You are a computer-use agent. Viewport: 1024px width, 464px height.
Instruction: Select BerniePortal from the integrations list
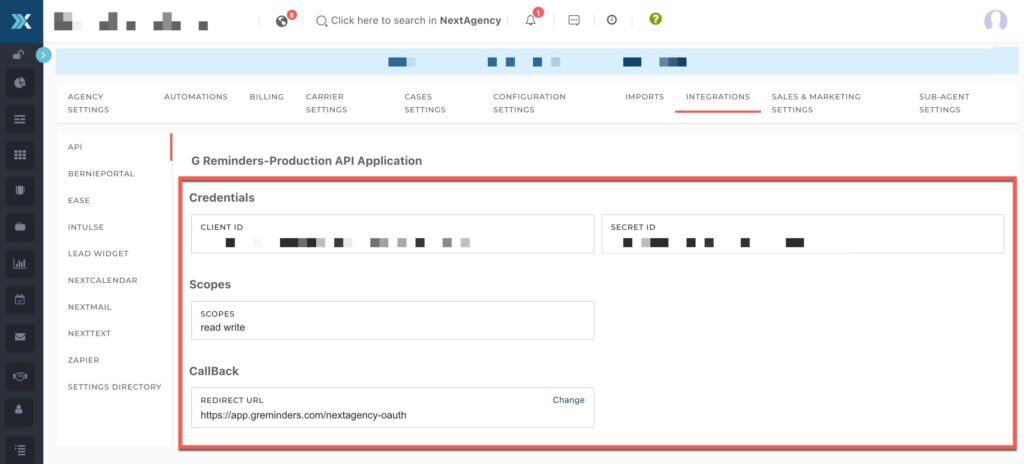tap(101, 174)
